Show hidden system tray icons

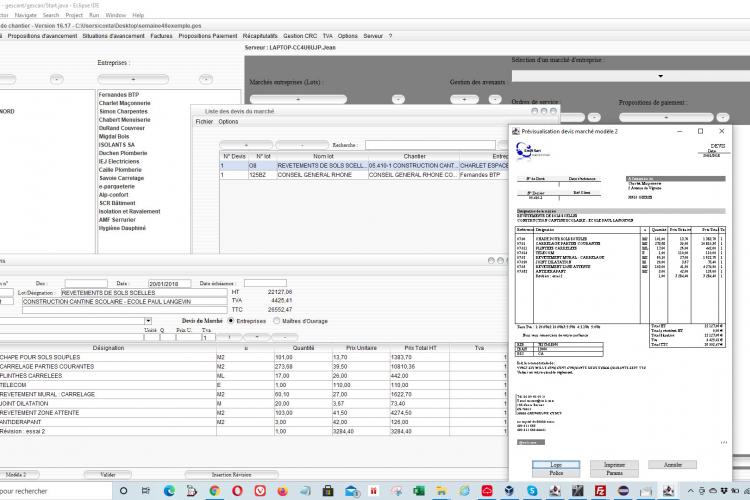(690, 491)
